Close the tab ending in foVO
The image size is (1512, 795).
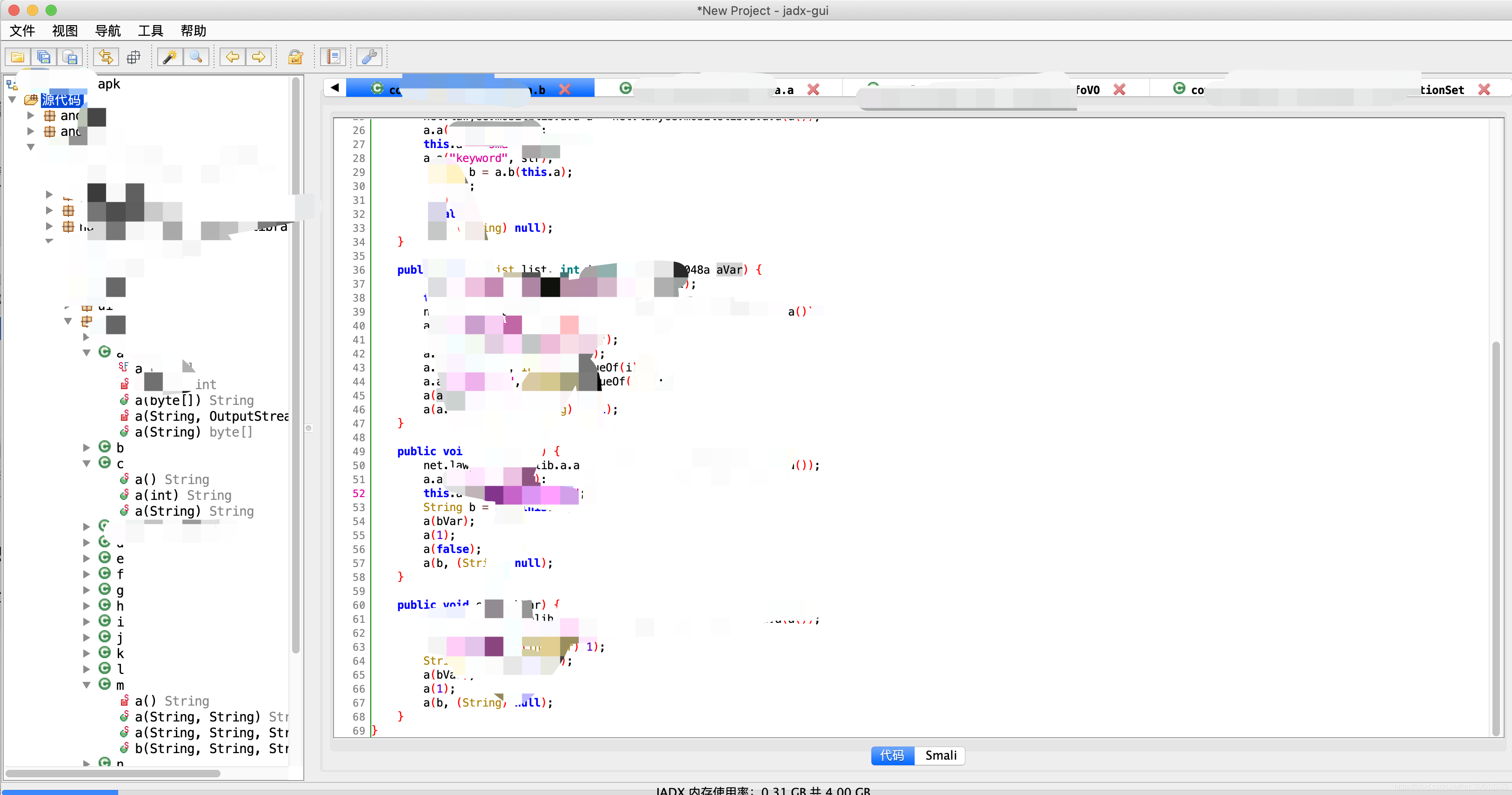(x=1119, y=89)
